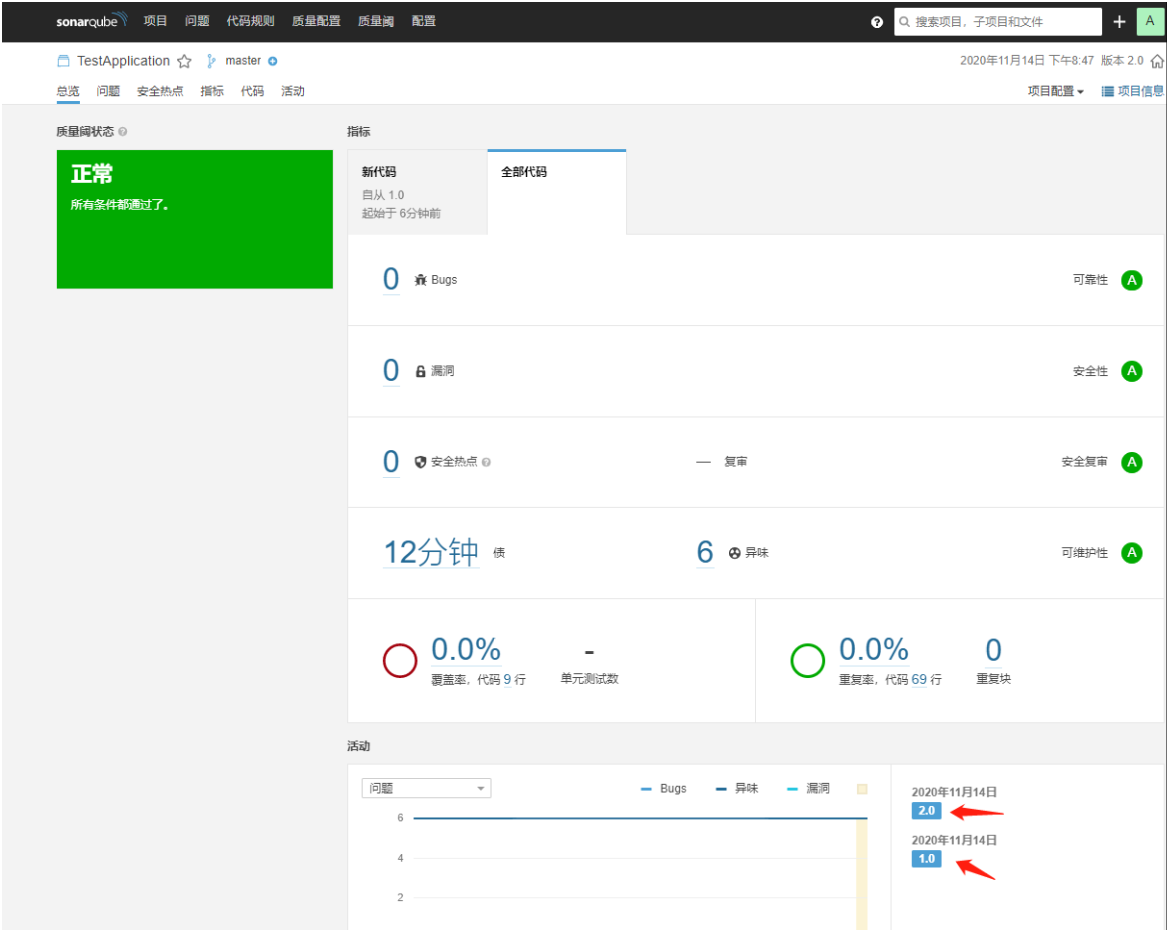Open the user avatar A menu

click(1150, 22)
